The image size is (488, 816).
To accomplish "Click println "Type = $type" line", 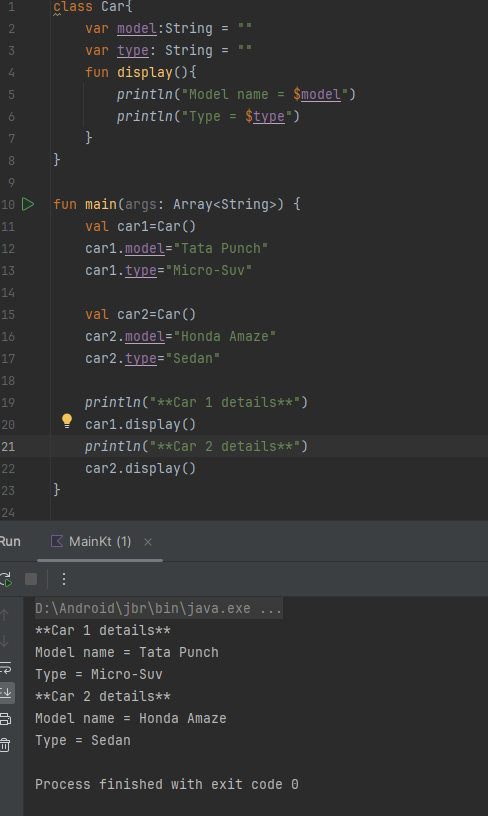I will point(208,116).
